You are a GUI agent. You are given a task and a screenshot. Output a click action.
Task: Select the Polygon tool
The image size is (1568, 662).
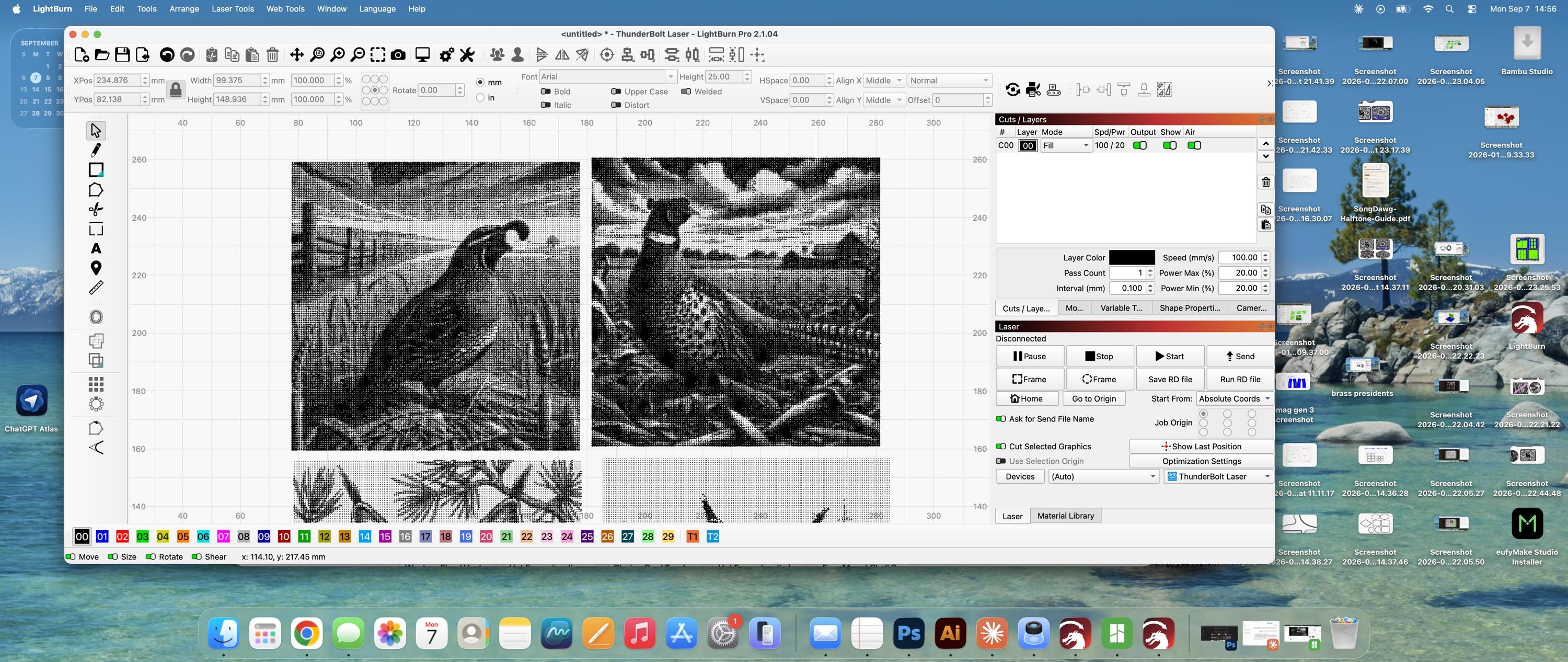[96, 190]
